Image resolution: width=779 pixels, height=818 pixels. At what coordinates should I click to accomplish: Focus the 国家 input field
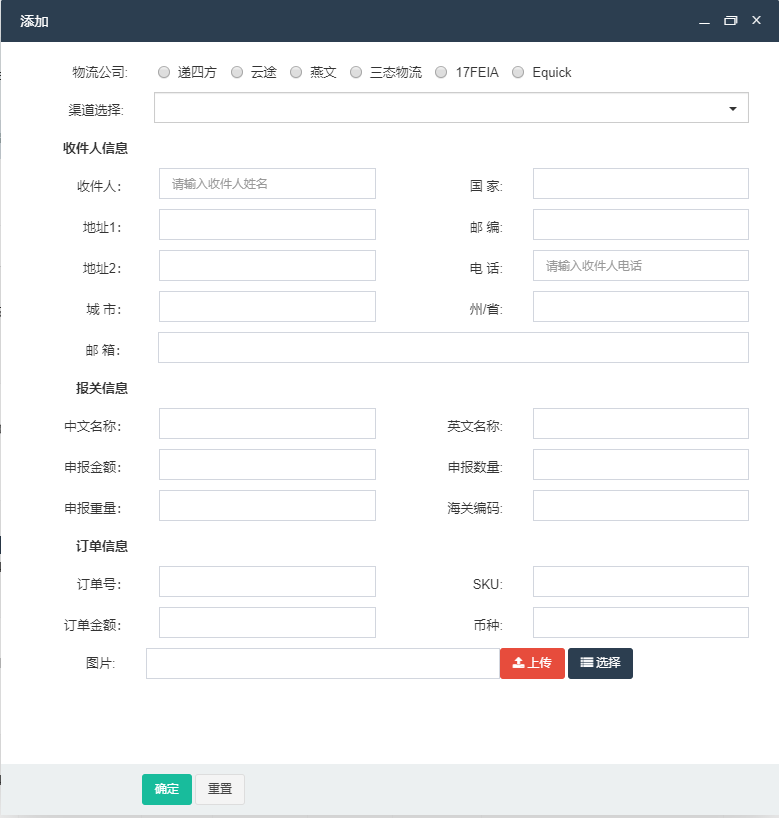(x=641, y=184)
